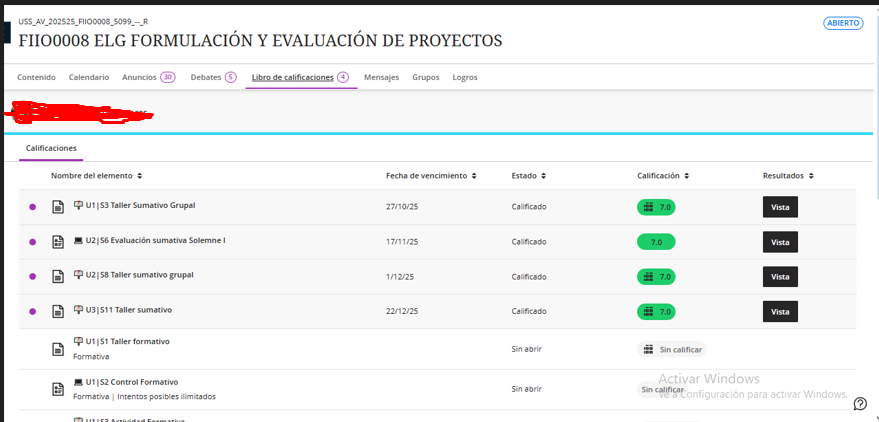Image resolution: width=879 pixels, height=422 pixels.
Task: Open U2|S6 Evaluación sumativa Solemne I link
Action: (155, 240)
